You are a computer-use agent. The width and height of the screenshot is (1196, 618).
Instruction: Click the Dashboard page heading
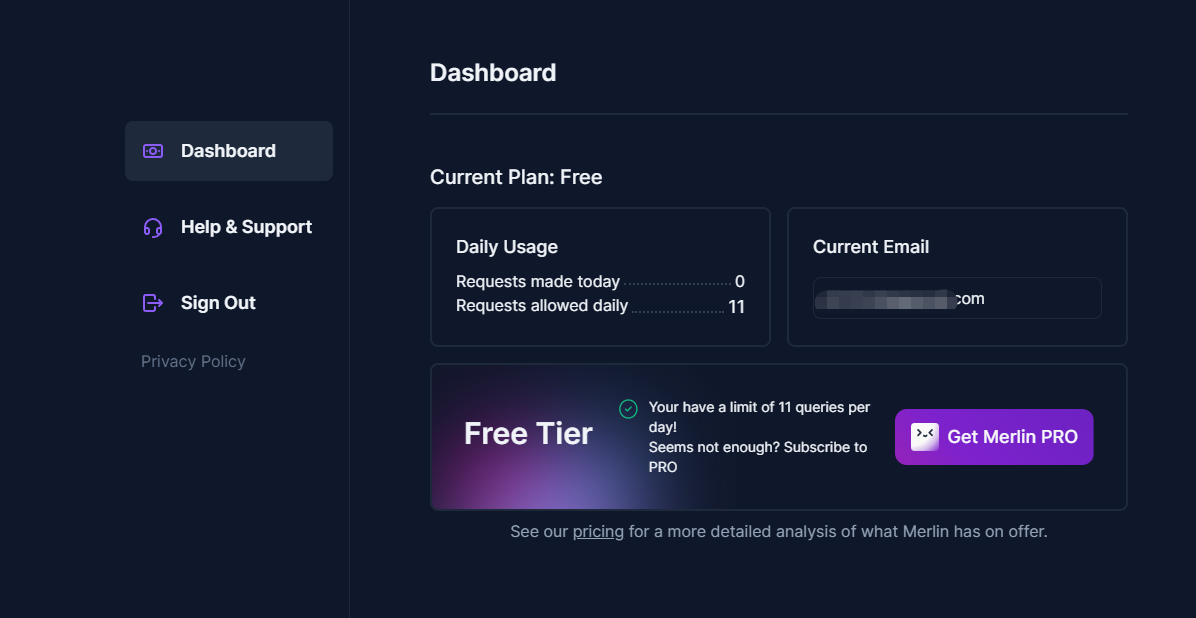(x=493, y=73)
